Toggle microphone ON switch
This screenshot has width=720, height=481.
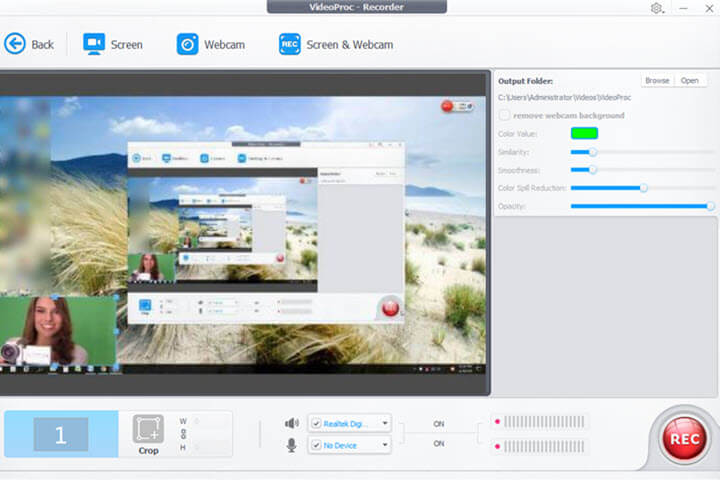[x=439, y=443]
